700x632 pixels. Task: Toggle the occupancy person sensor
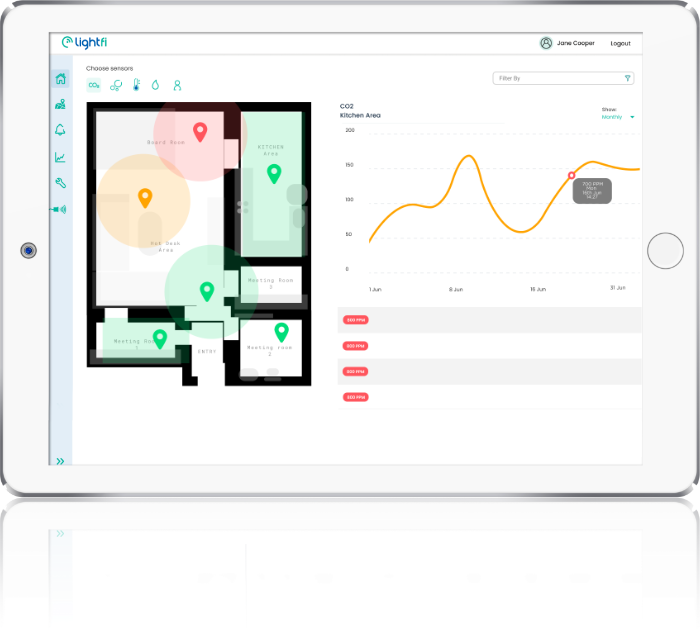pos(177,86)
